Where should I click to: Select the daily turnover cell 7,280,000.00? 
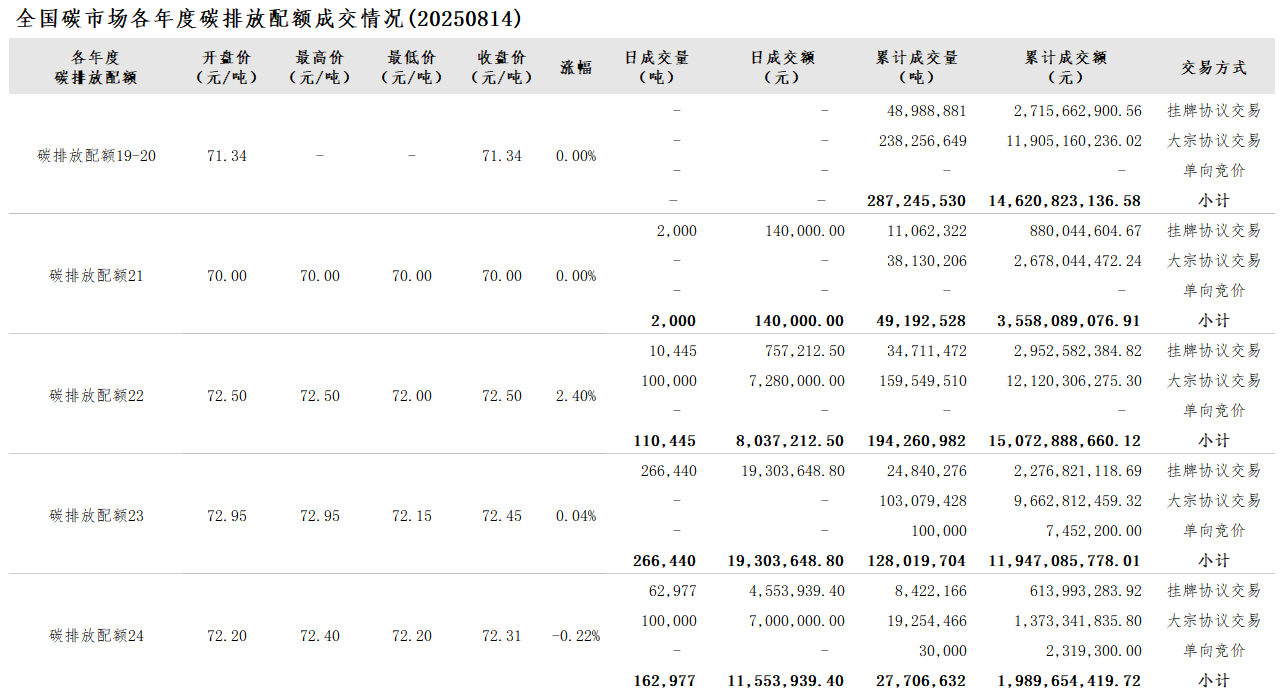[x=796, y=381]
